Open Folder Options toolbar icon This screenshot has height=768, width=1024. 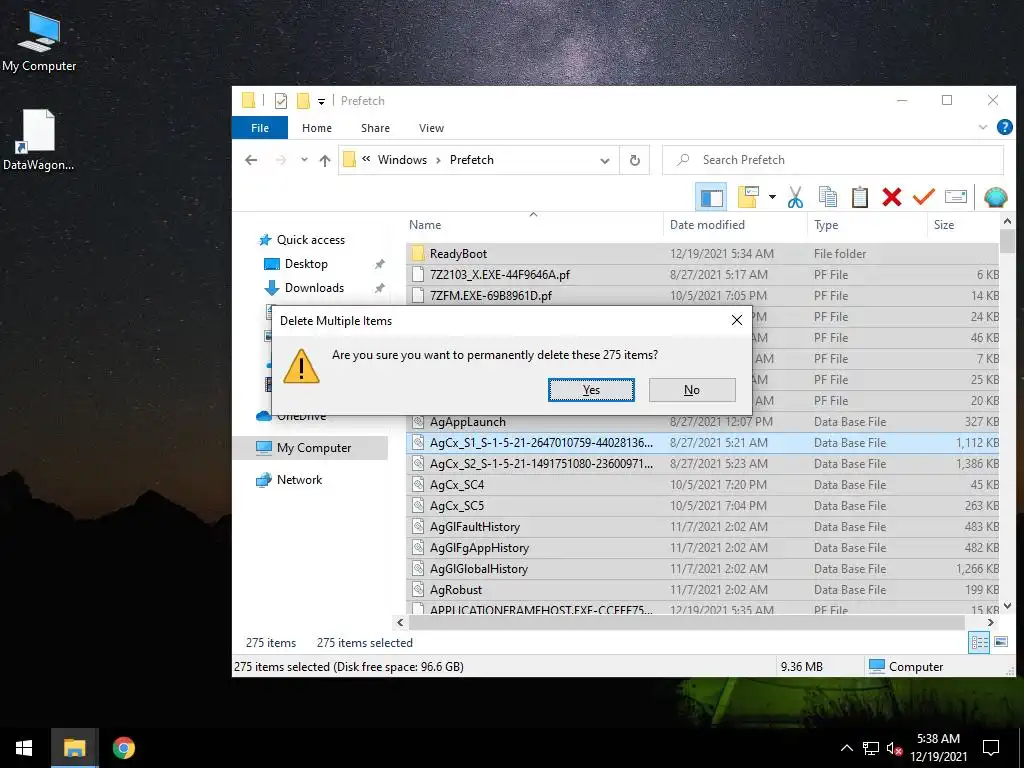748,197
